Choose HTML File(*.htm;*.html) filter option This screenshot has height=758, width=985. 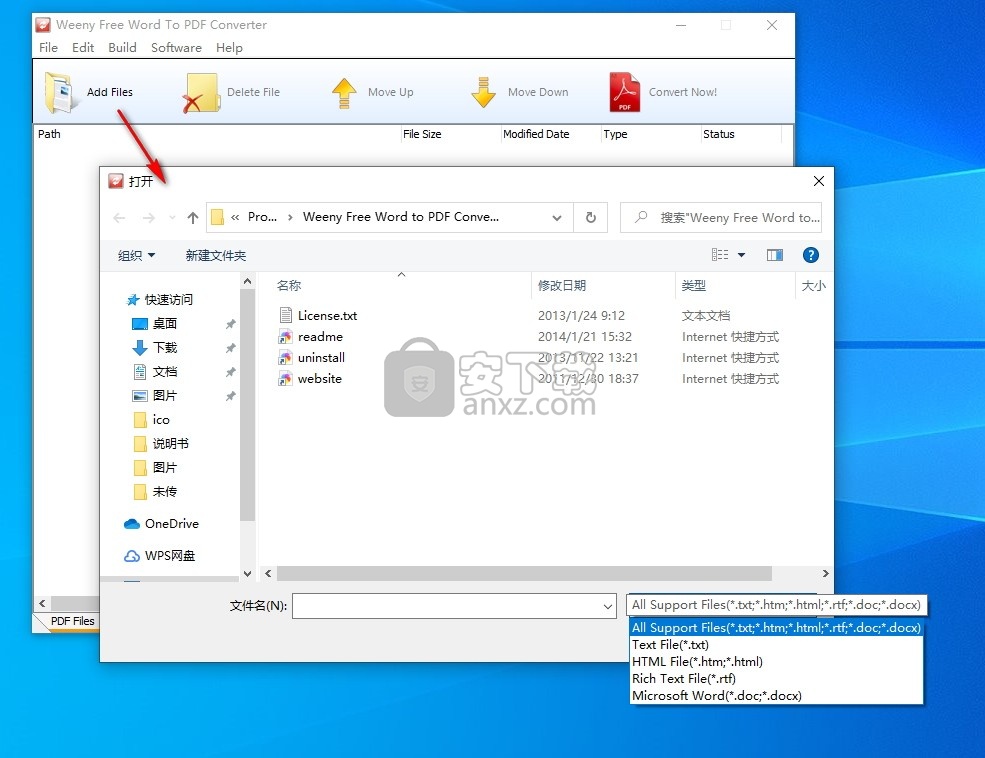click(x=776, y=661)
